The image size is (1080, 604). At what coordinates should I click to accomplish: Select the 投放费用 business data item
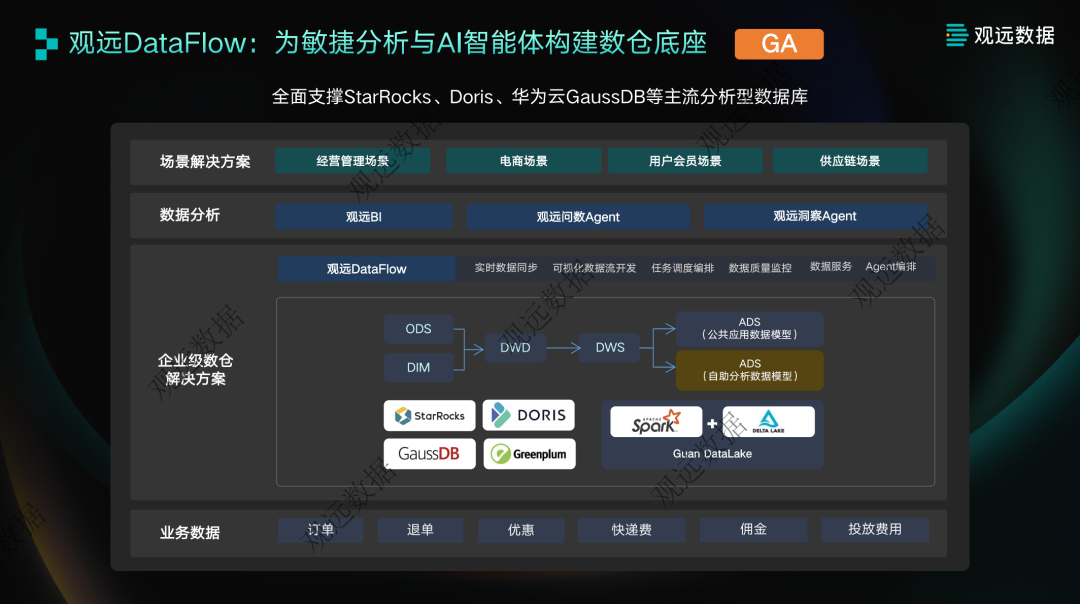click(x=875, y=530)
